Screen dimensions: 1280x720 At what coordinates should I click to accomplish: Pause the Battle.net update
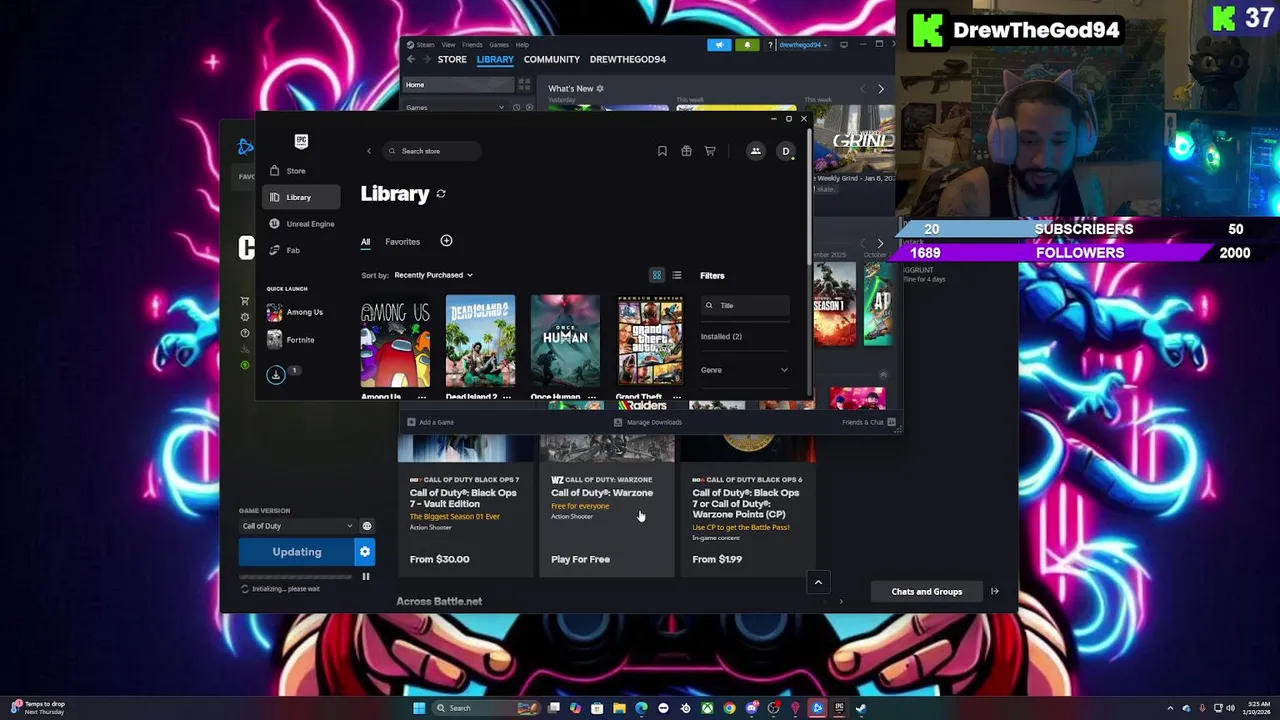[x=366, y=576]
